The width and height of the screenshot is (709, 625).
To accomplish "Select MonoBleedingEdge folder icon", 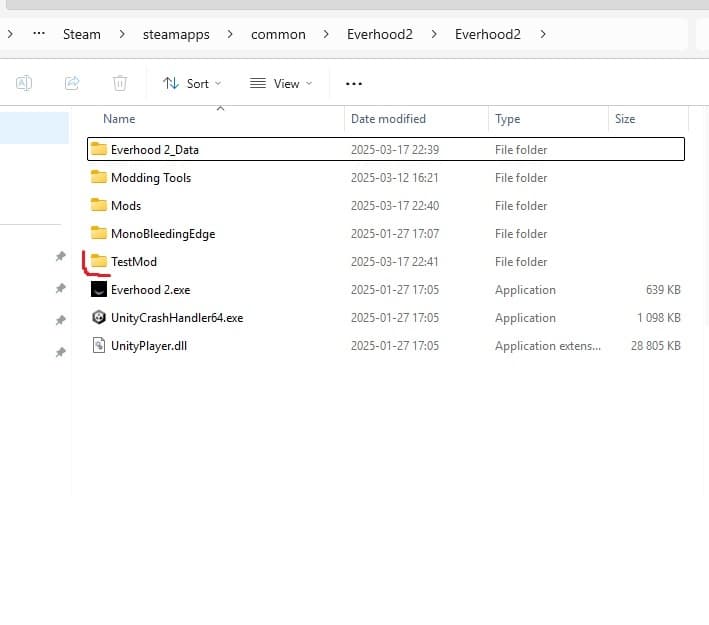I will [99, 233].
